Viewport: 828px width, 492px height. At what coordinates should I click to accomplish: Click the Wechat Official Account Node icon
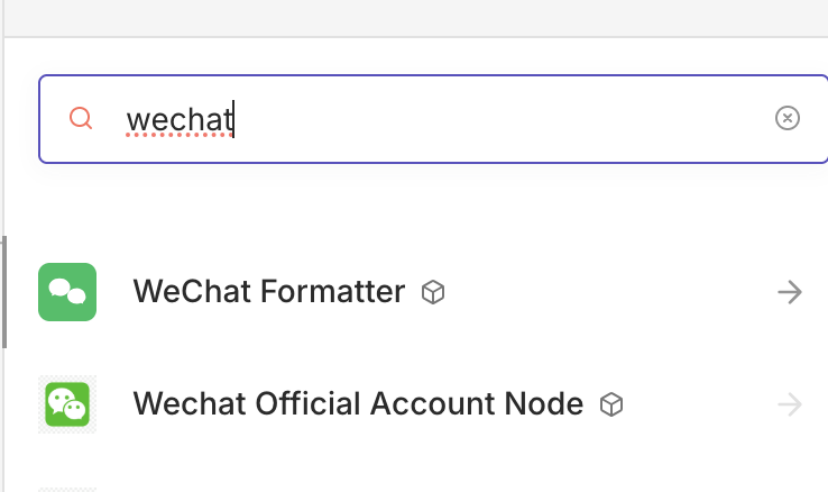click(x=67, y=404)
